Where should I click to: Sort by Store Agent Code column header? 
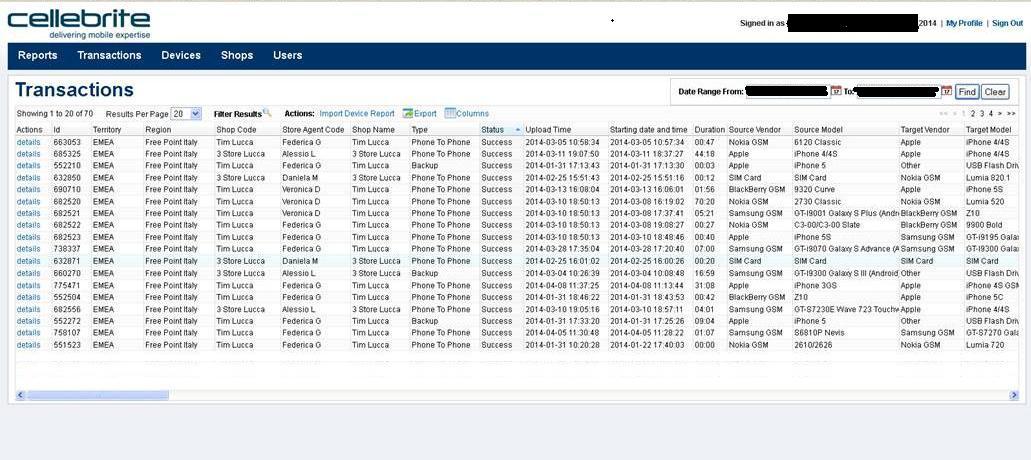tap(313, 130)
